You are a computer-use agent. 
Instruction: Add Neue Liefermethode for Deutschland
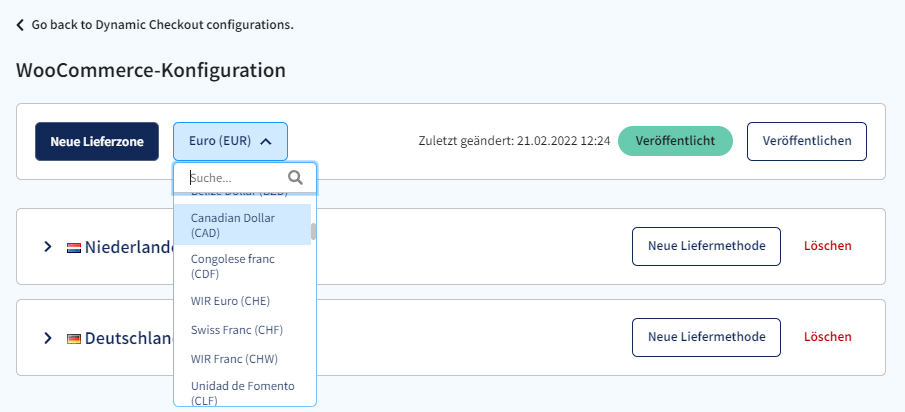point(706,338)
